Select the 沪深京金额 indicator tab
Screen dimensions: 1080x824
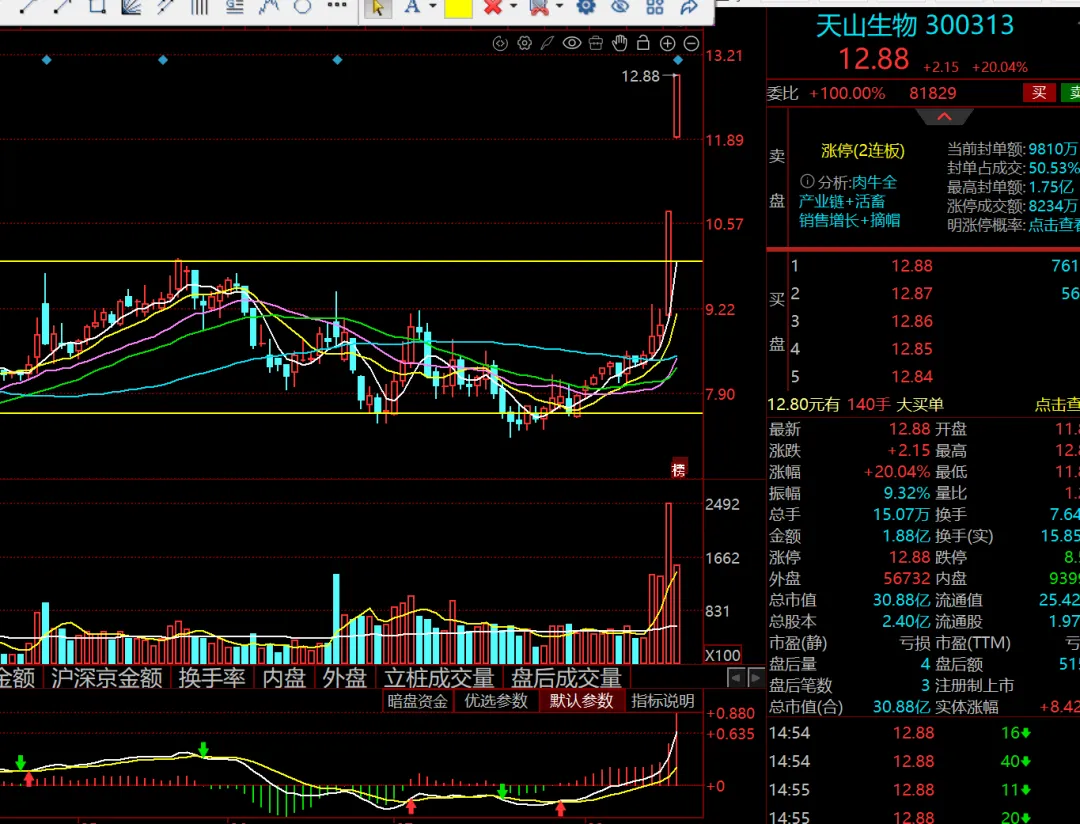pos(107,678)
